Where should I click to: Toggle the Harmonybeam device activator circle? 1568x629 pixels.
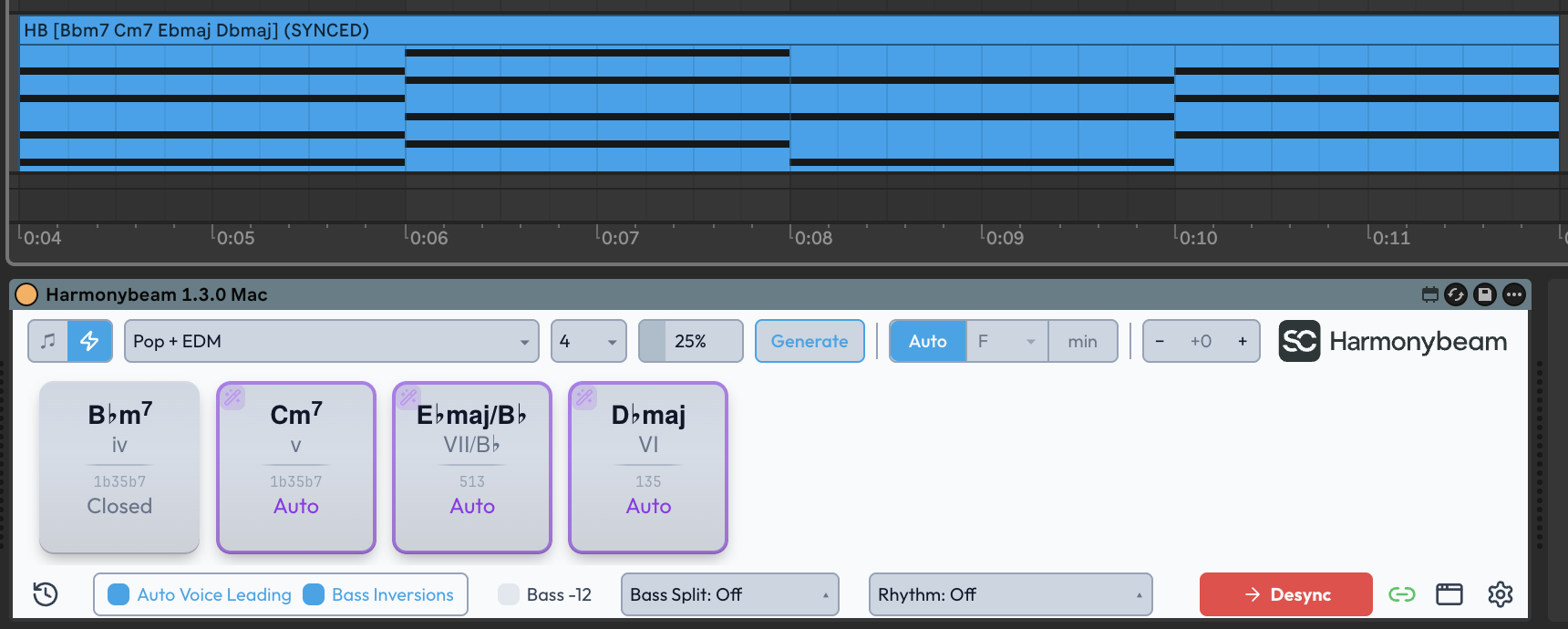[26, 294]
